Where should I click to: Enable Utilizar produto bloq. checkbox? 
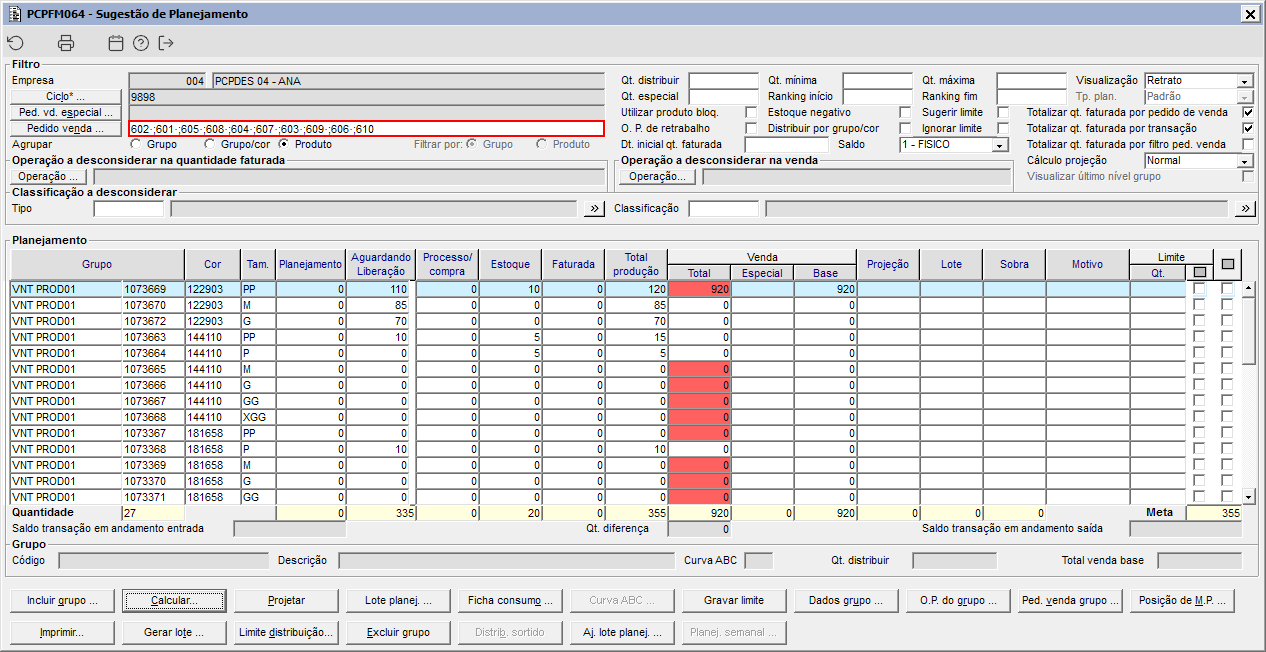pos(751,113)
